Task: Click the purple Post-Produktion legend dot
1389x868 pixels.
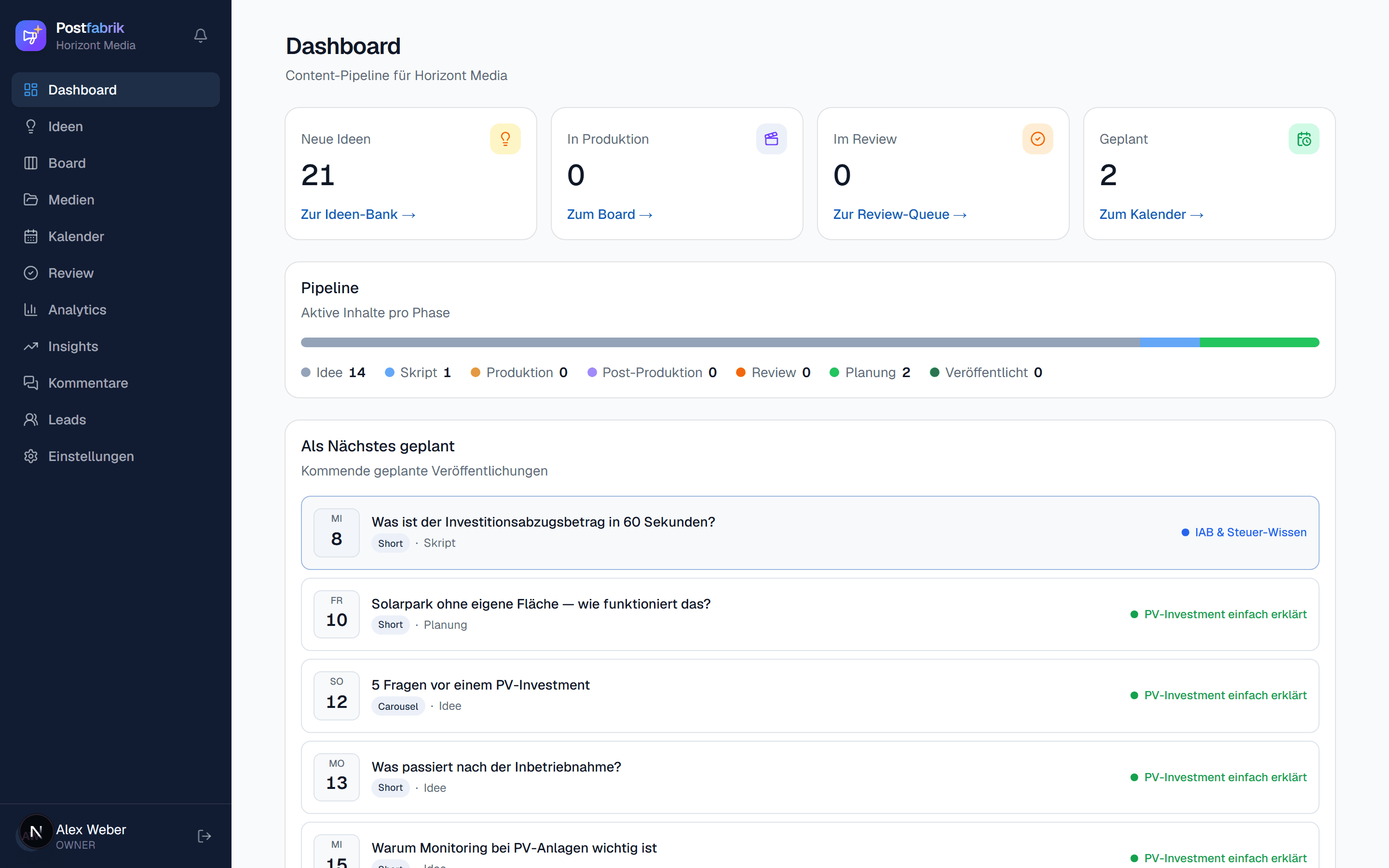Action: [592, 373]
